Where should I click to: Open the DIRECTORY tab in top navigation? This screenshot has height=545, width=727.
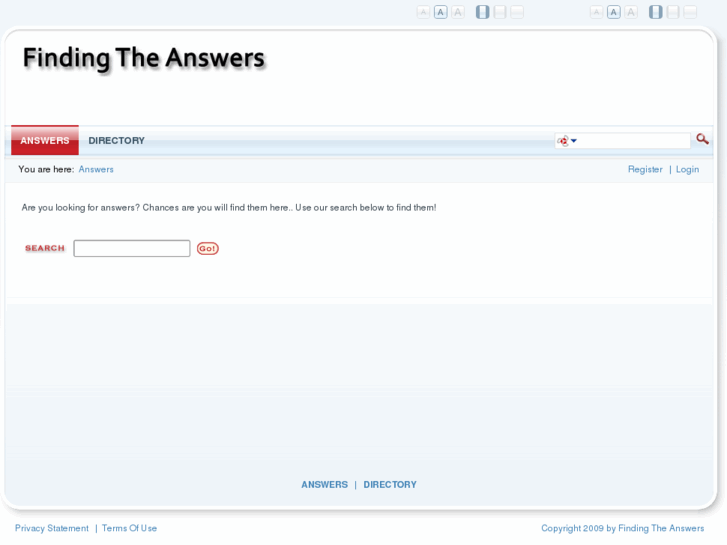[116, 141]
